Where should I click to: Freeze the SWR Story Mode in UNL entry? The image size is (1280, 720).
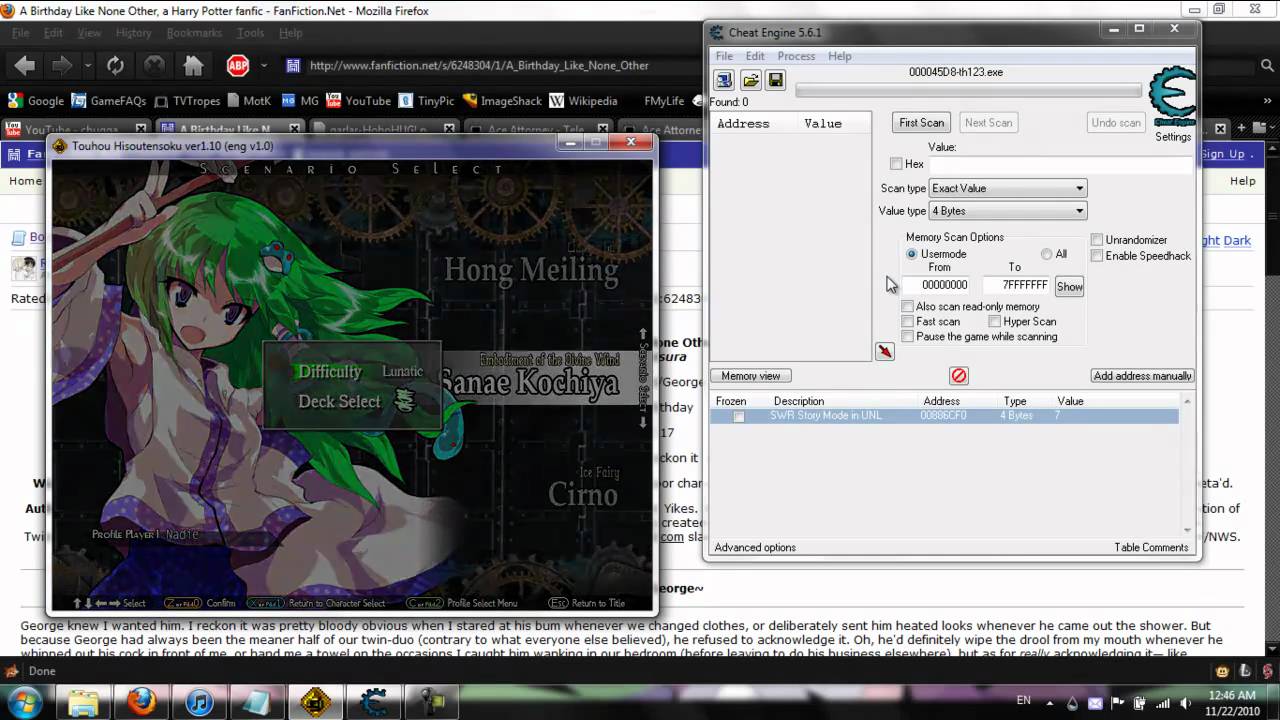coord(739,416)
